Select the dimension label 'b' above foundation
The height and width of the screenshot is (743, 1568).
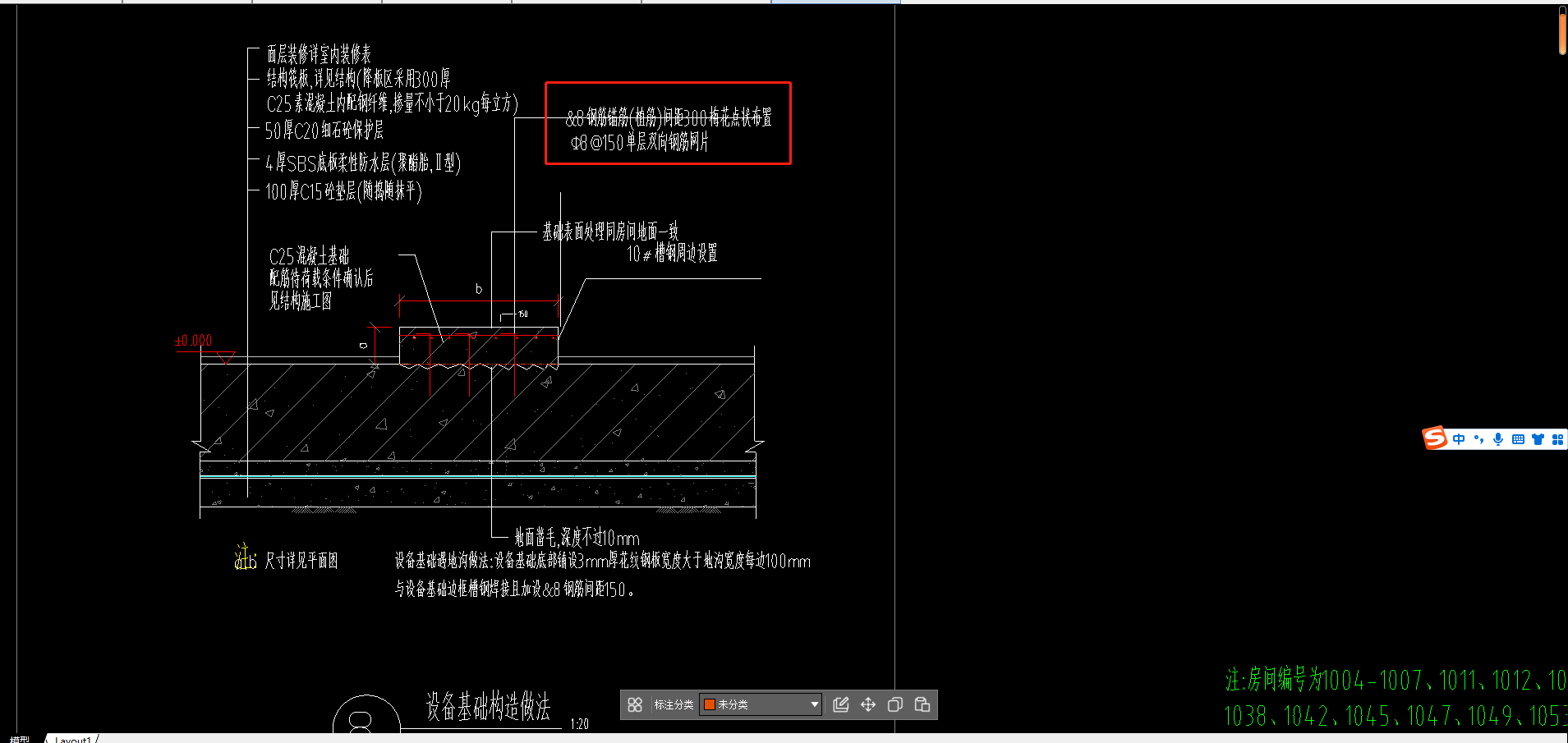pos(479,289)
